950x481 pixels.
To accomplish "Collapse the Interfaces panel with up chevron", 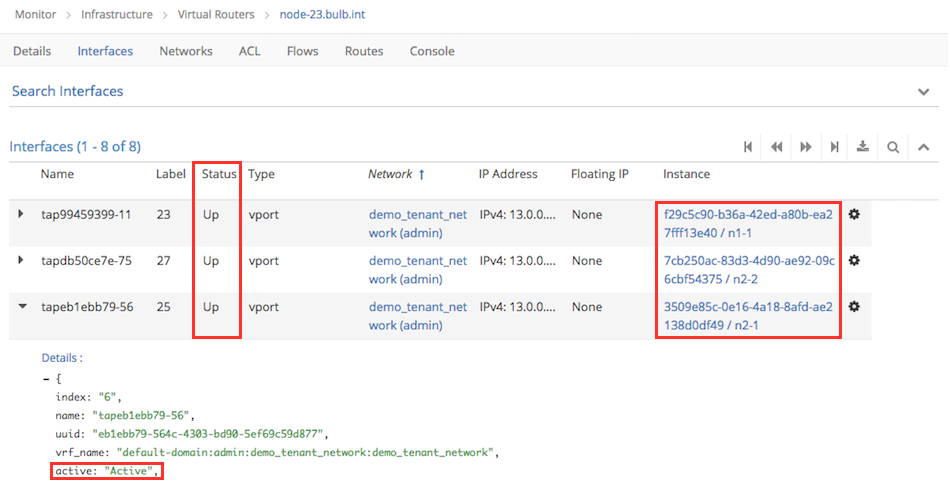I will coord(923,147).
